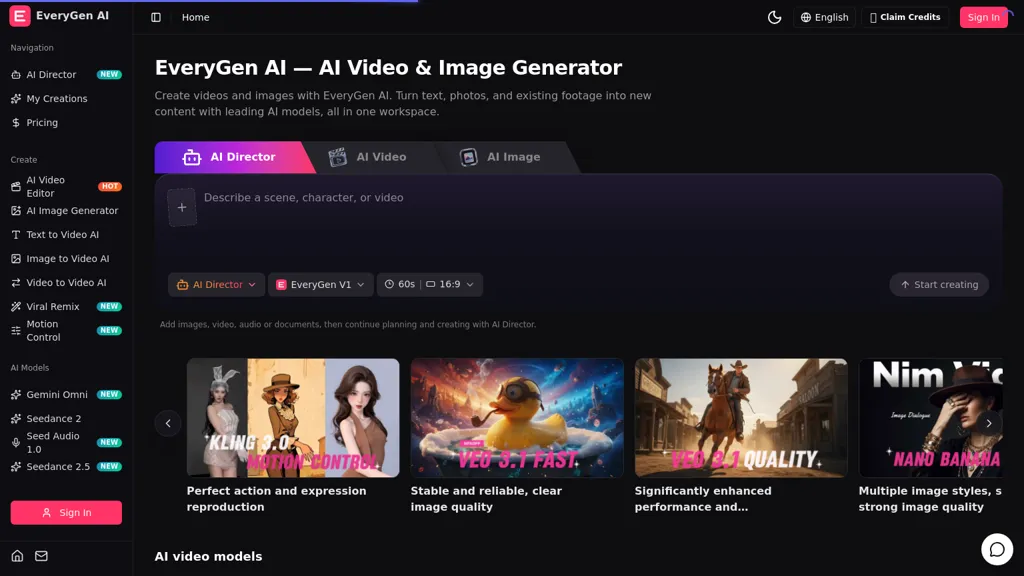Open the Nano Banana thumbnail
Image resolution: width=1024 pixels, height=576 pixels.
[x=931, y=418]
